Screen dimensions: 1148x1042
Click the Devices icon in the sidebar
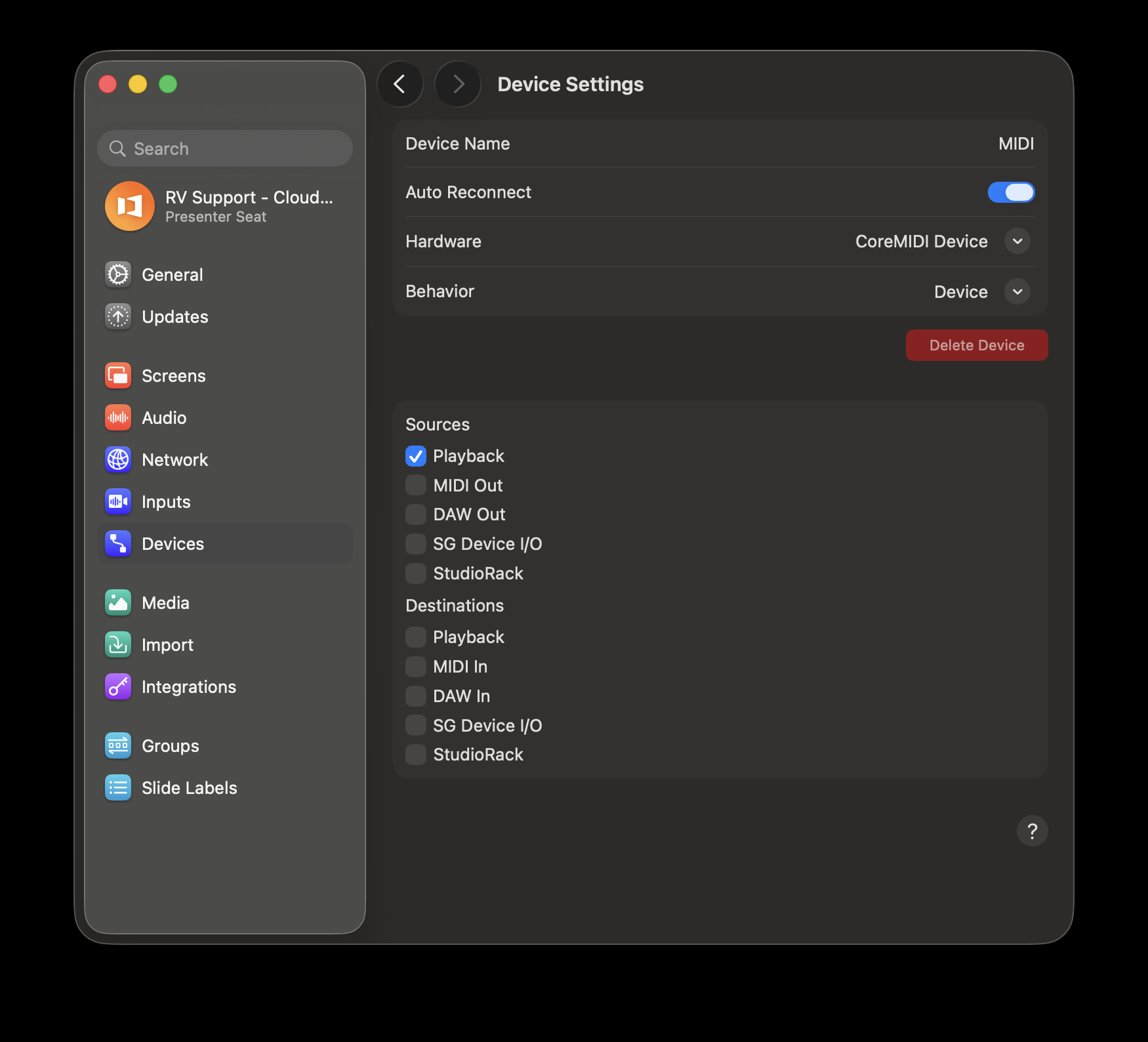[118, 543]
